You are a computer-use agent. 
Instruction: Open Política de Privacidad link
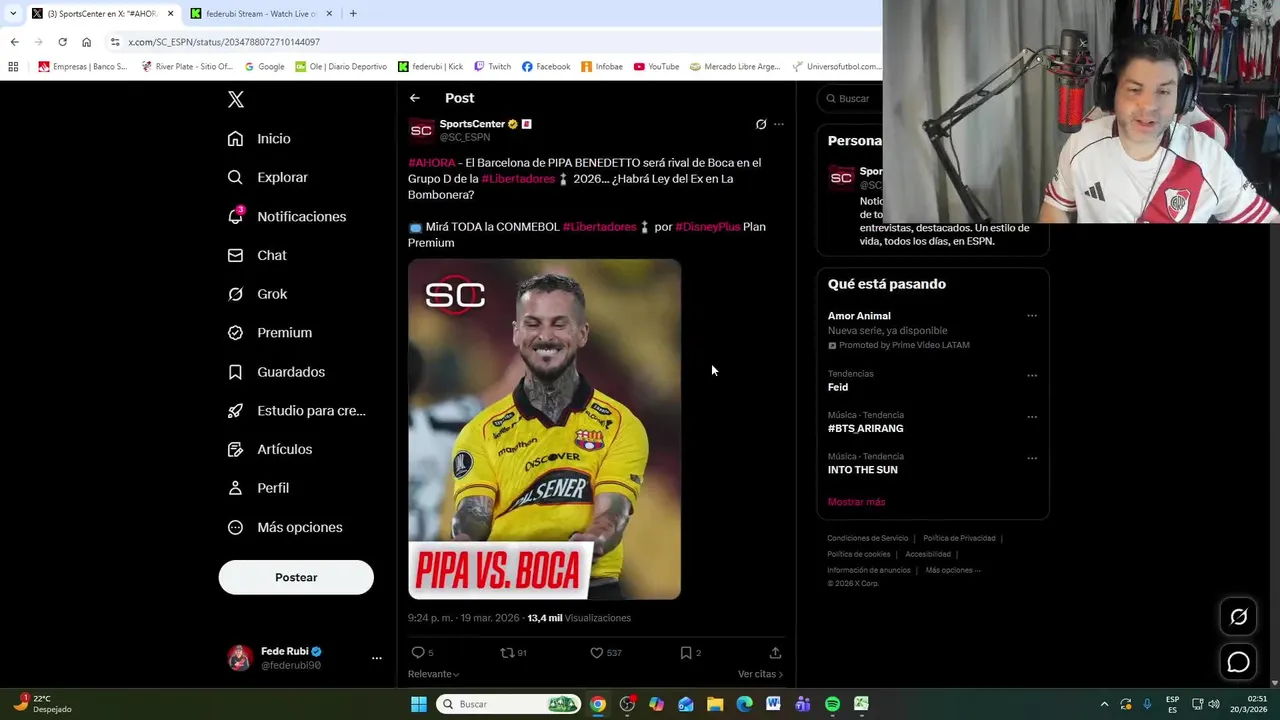click(x=959, y=538)
